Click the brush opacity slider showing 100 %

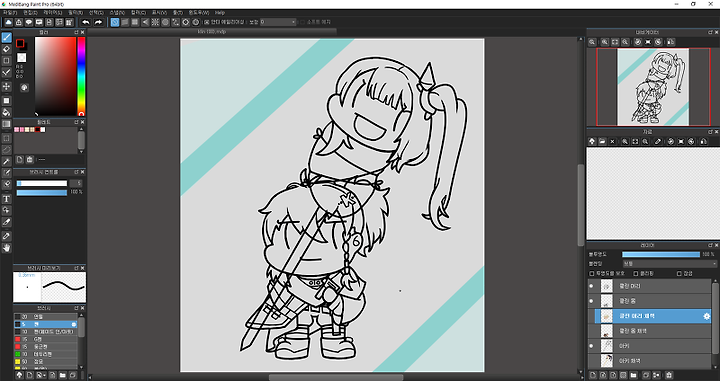tap(42, 192)
